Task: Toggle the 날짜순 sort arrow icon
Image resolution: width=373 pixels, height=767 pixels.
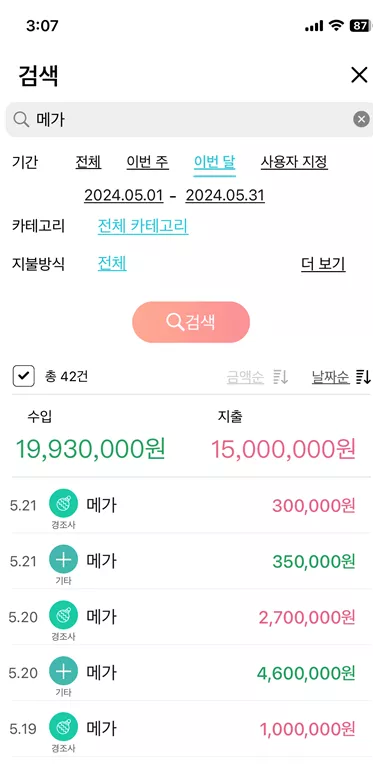Action: [364, 377]
